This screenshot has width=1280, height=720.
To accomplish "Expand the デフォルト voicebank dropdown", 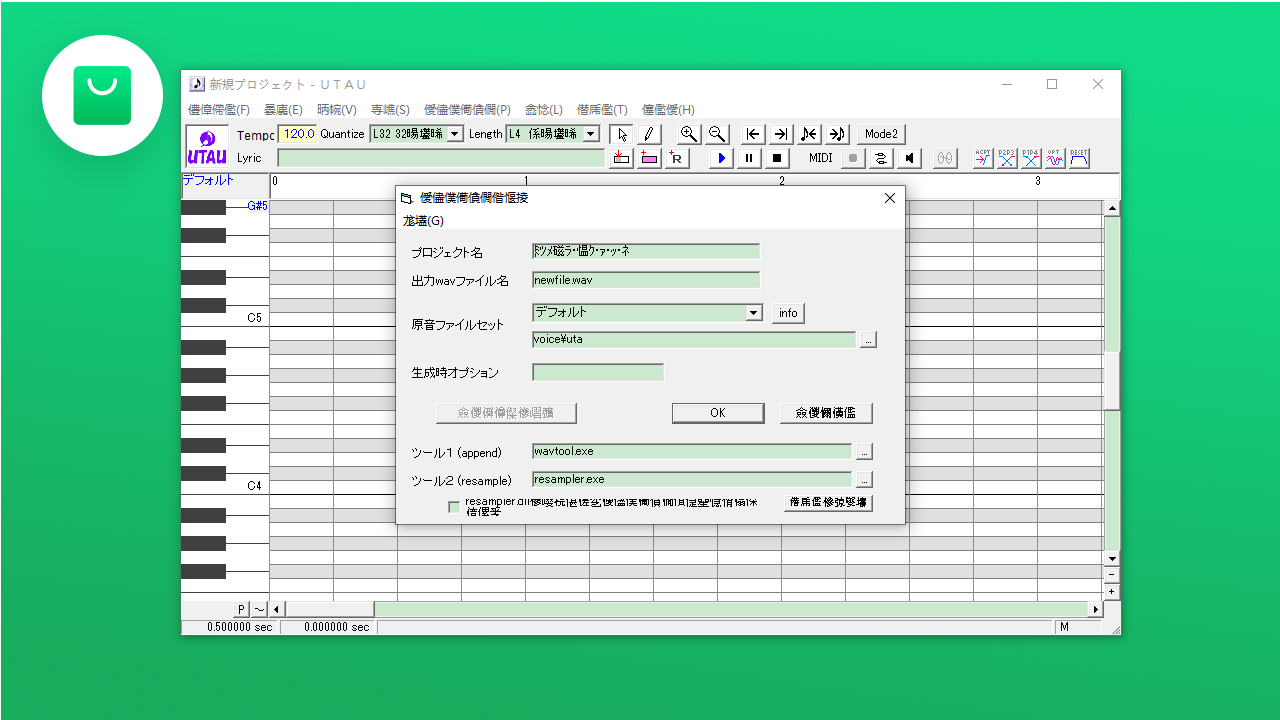I will pos(754,313).
